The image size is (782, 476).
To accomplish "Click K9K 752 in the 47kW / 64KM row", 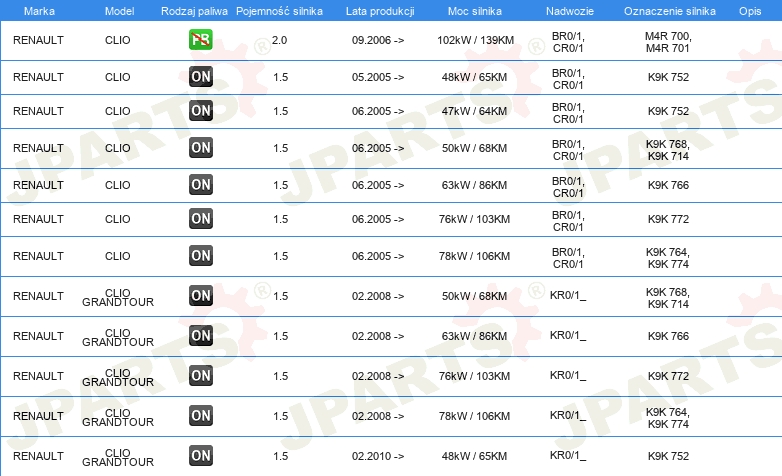I will (668, 111).
